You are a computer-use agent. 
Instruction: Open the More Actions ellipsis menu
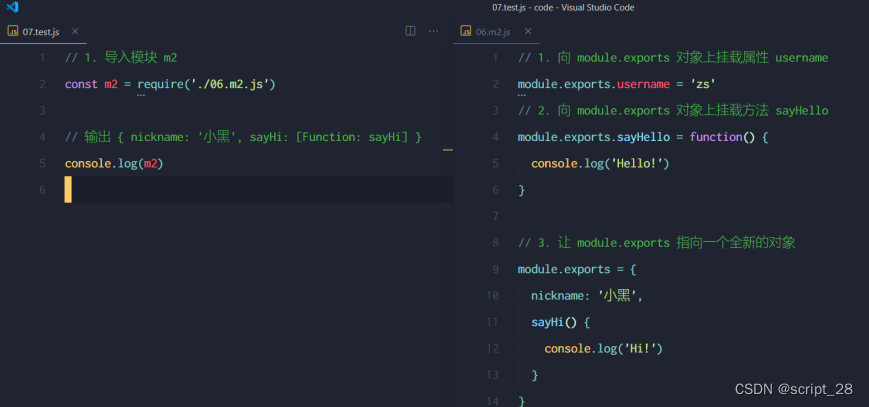[433, 31]
